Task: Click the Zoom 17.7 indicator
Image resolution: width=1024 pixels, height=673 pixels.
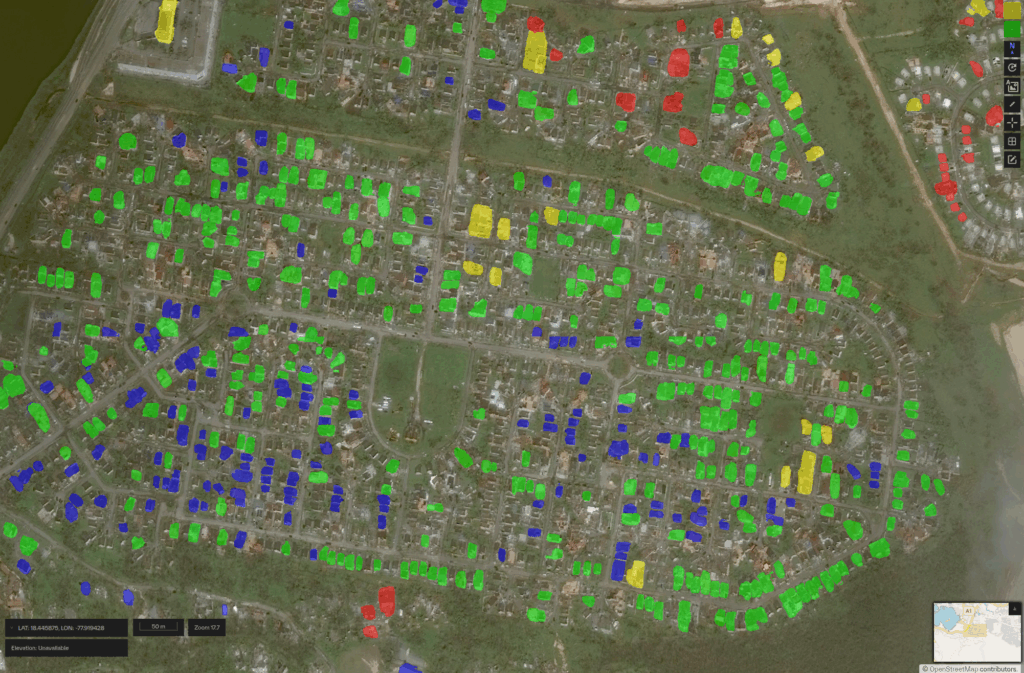Action: pos(206,627)
